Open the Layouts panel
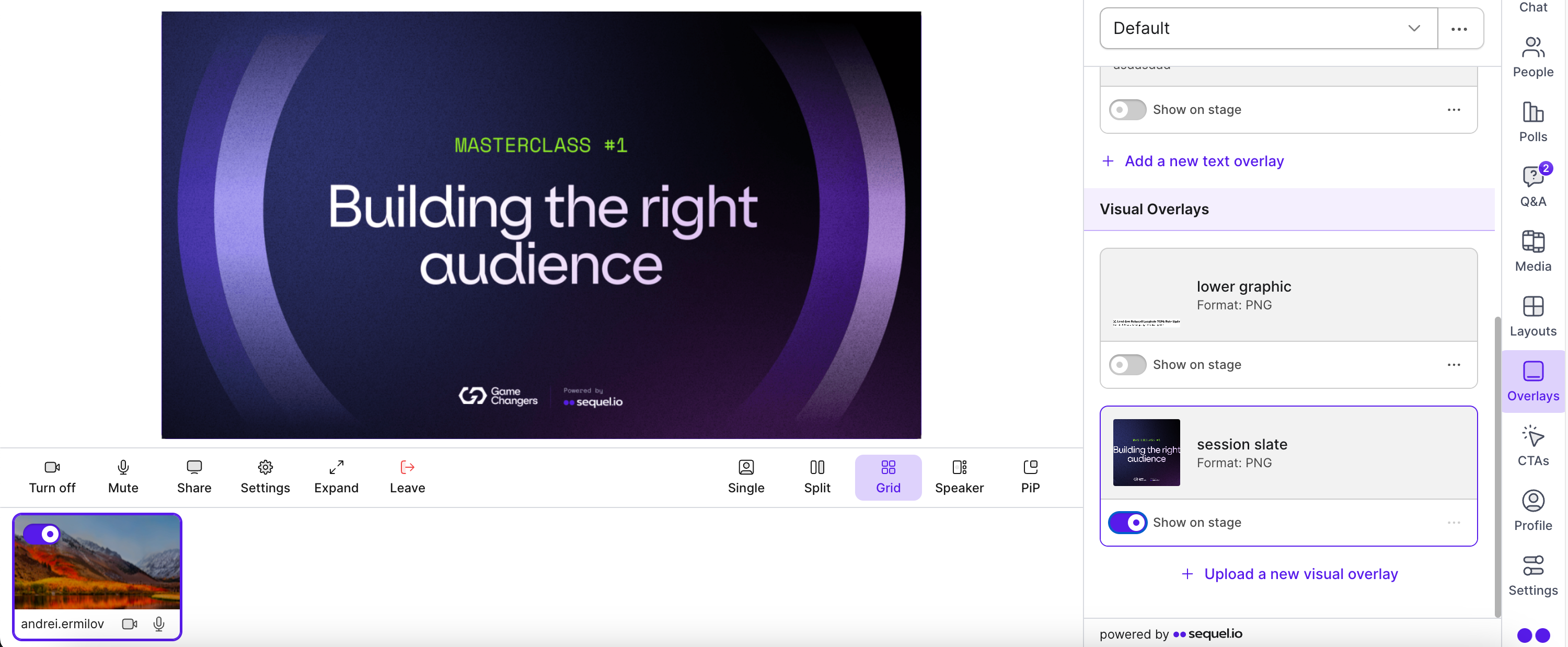 tap(1532, 317)
